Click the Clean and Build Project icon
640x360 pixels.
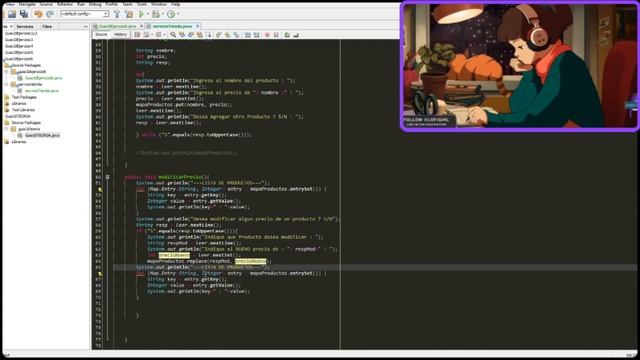click(x=129, y=14)
